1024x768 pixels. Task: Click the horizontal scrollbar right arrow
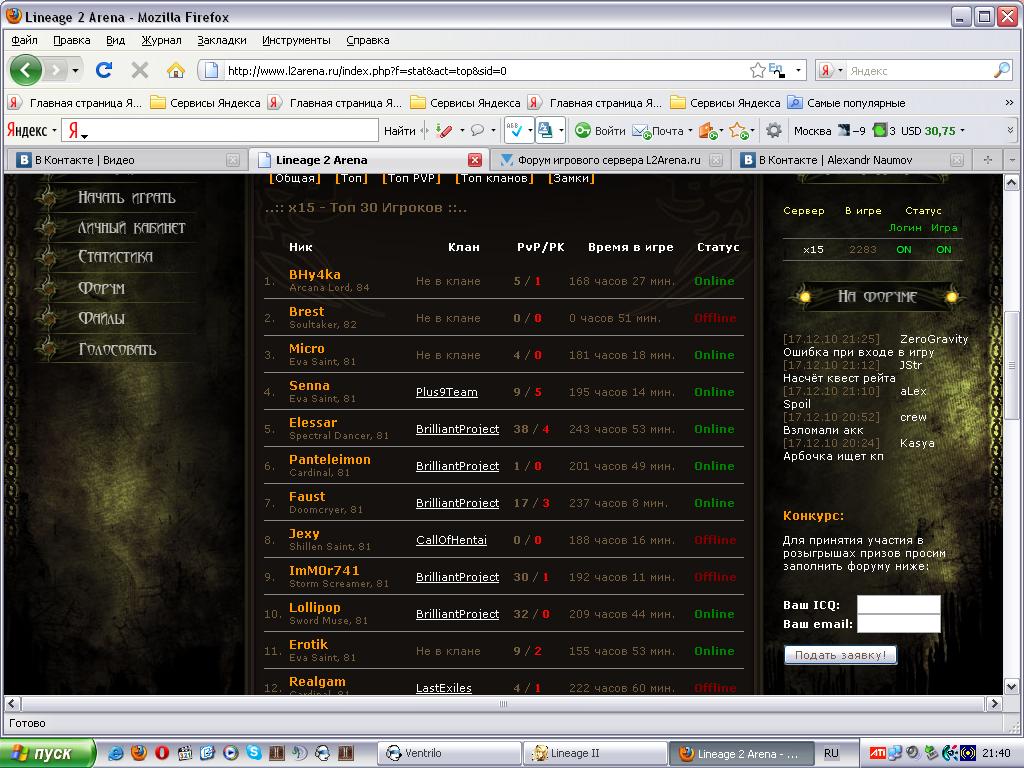coord(994,703)
